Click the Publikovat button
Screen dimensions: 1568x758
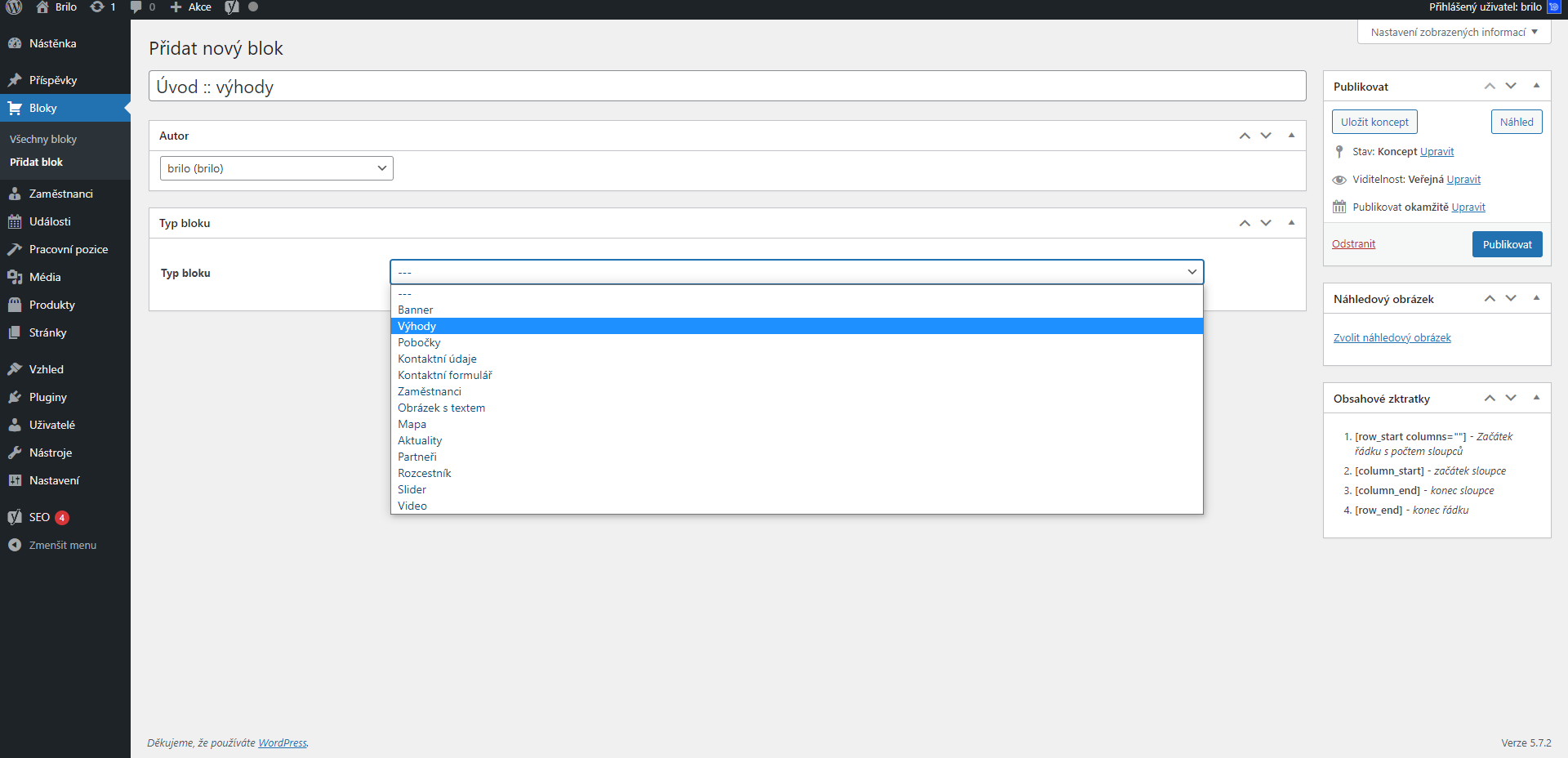point(1507,244)
